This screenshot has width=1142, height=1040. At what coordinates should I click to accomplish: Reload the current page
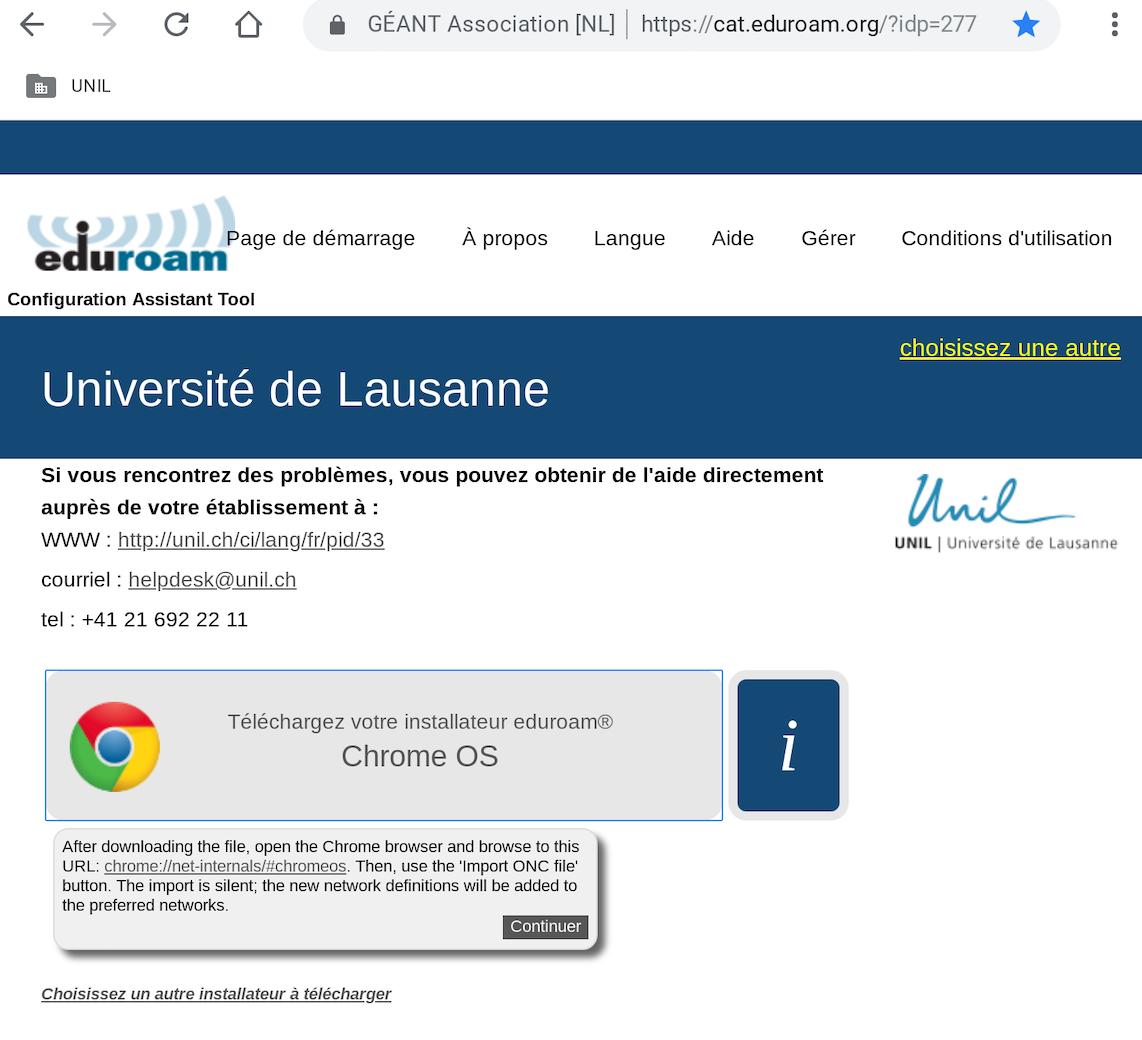(177, 25)
